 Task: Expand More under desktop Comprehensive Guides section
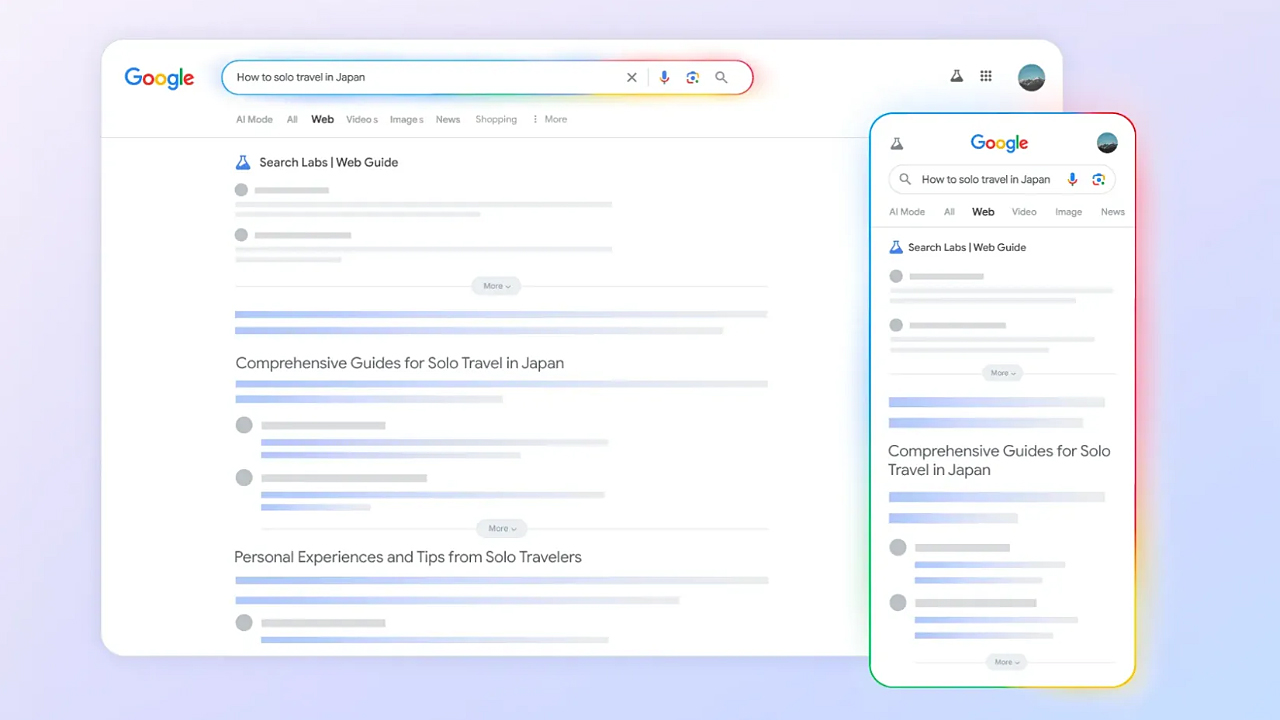[x=502, y=528]
